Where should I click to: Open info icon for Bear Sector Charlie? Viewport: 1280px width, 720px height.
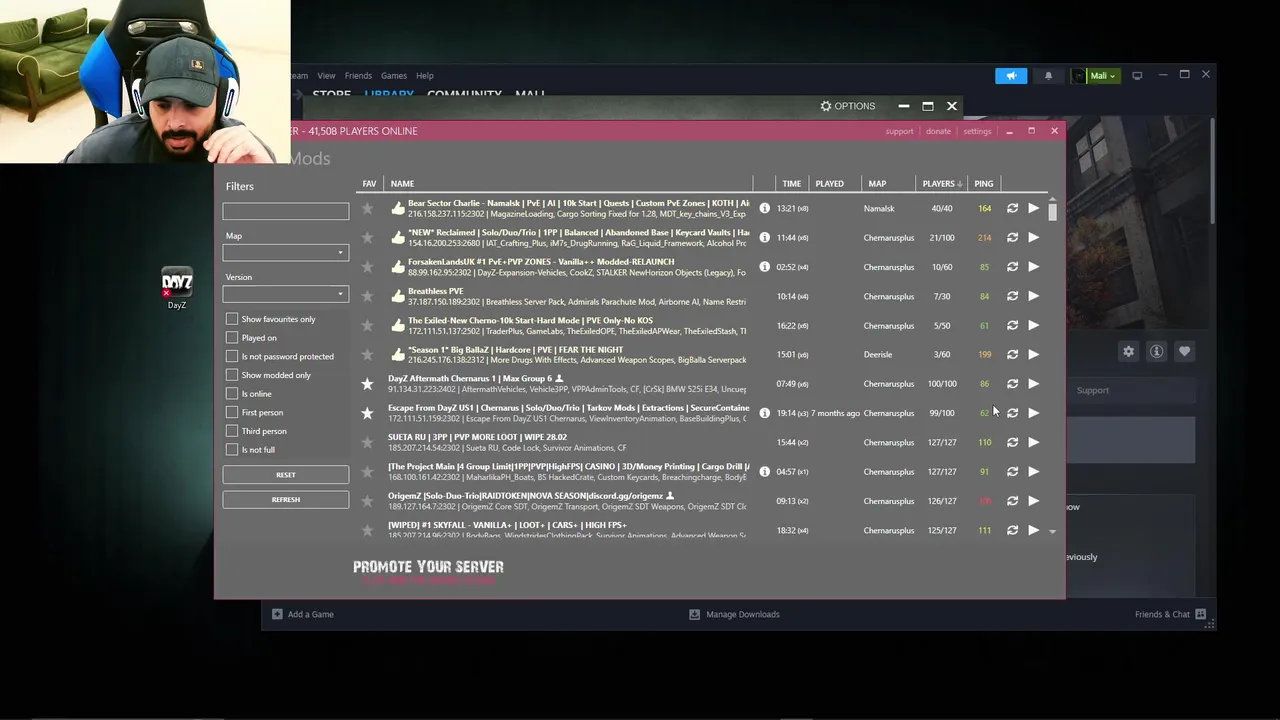tap(765, 208)
